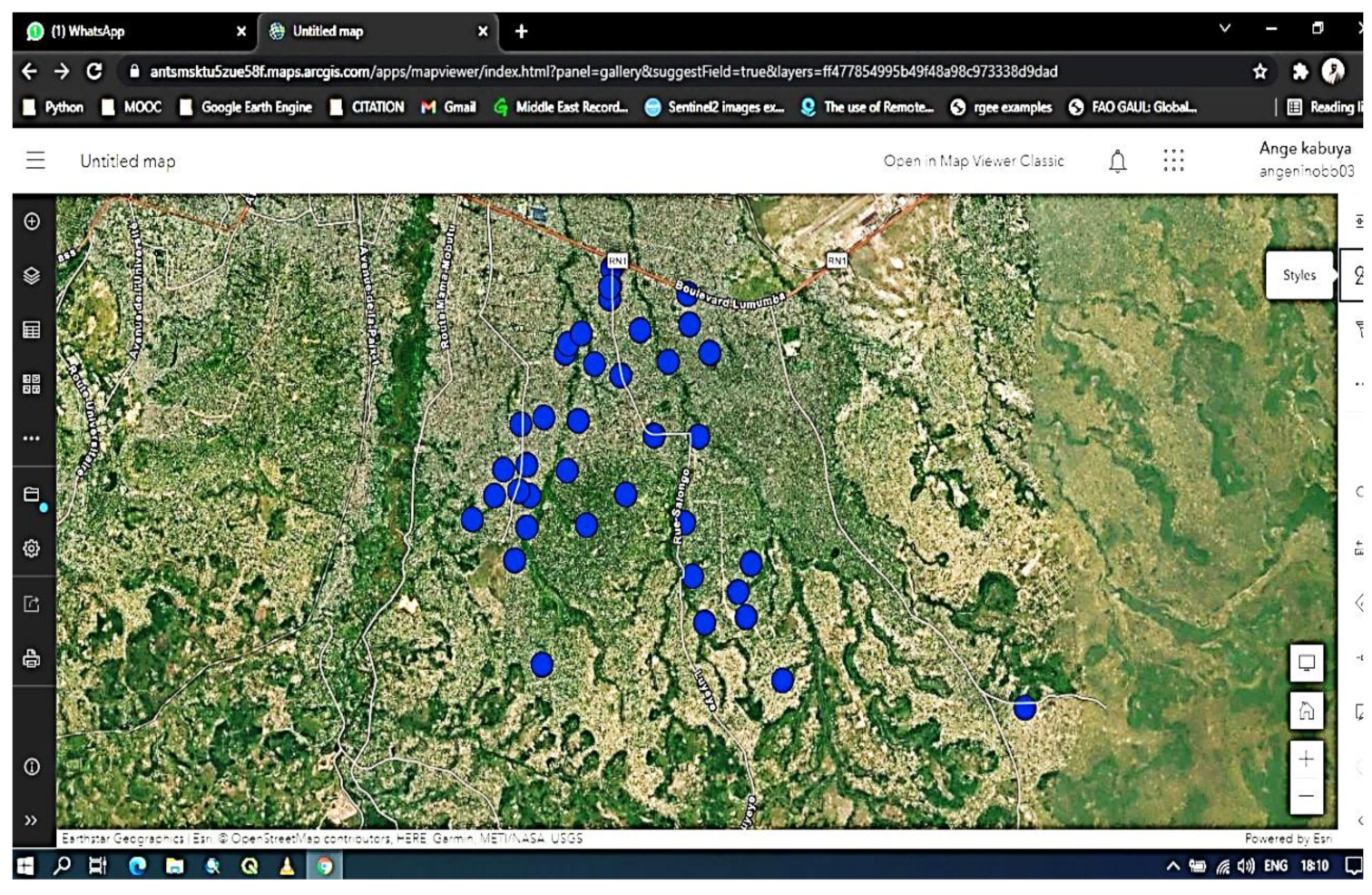The height and width of the screenshot is (895, 1372).
Task: Open the hamburger menu beside Untitled map
Action: pos(35,161)
